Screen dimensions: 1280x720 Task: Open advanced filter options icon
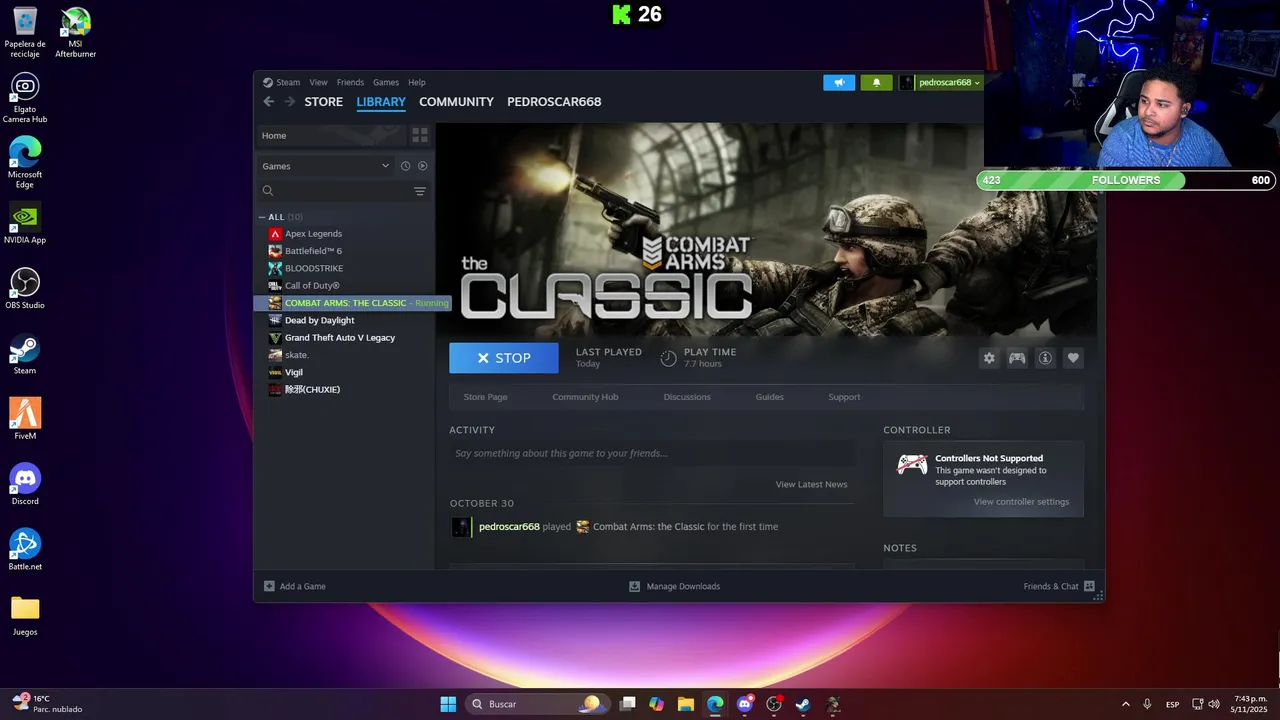(420, 191)
